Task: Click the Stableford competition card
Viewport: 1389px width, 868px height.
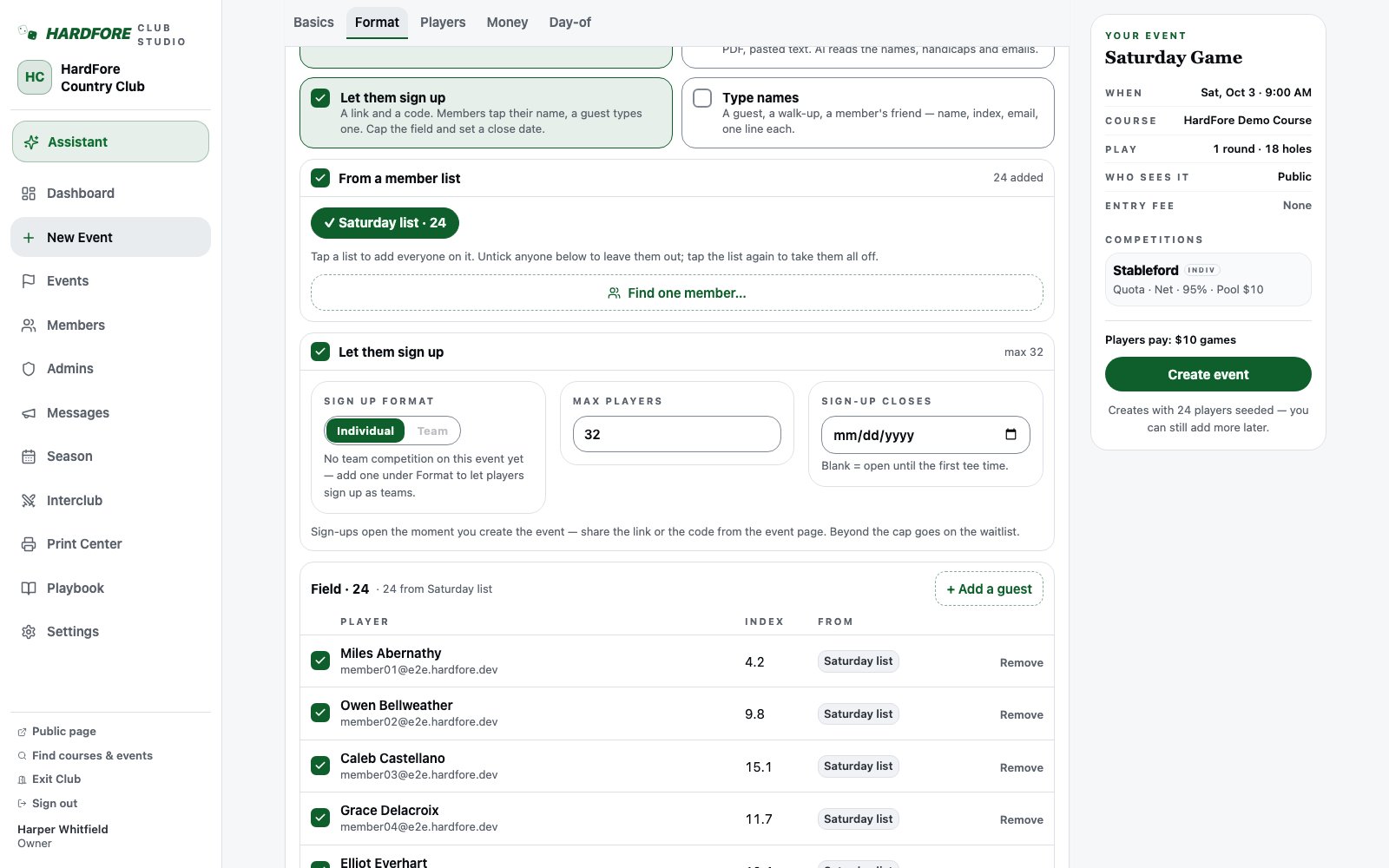Action: [x=1208, y=279]
